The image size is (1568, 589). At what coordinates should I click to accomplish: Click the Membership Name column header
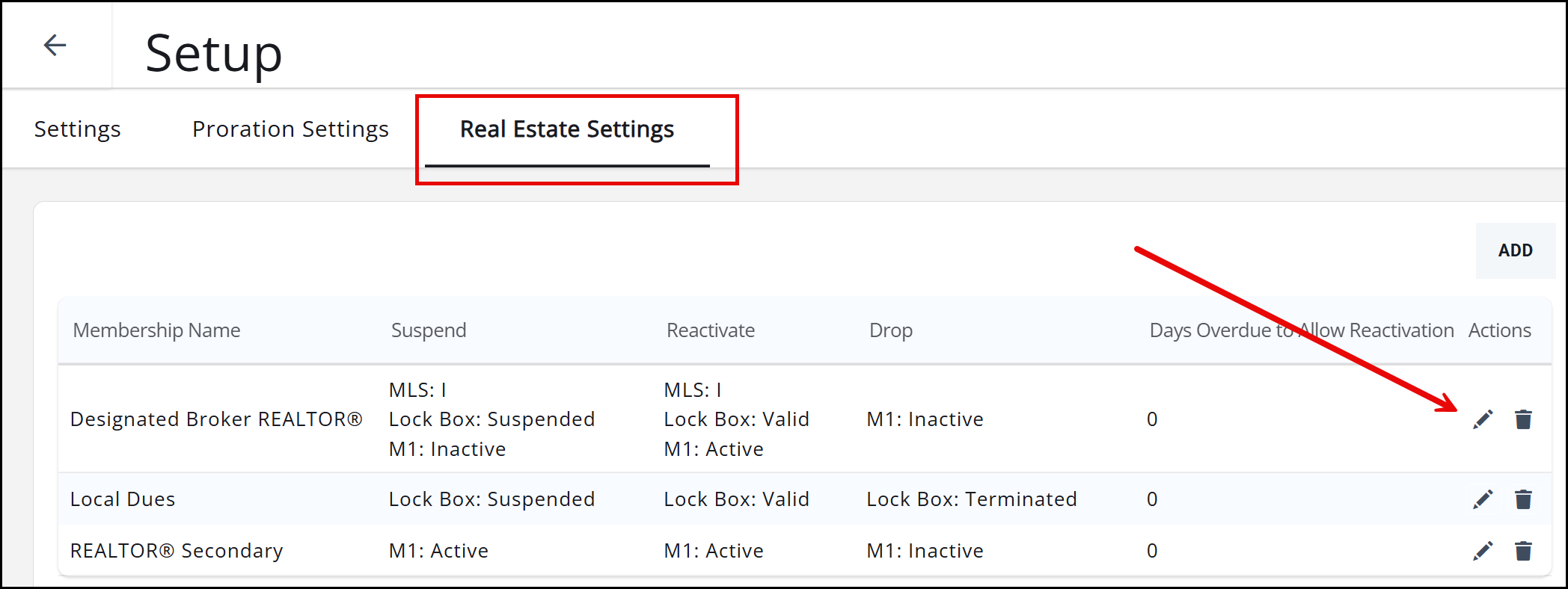coord(156,330)
